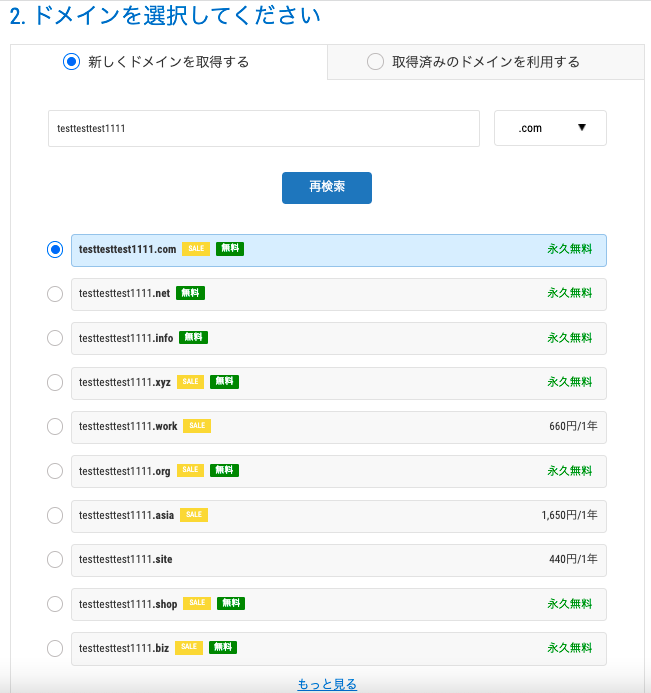Select the testtesttest1111.work radio button
Viewport: 651px width, 693px height.
(55, 426)
